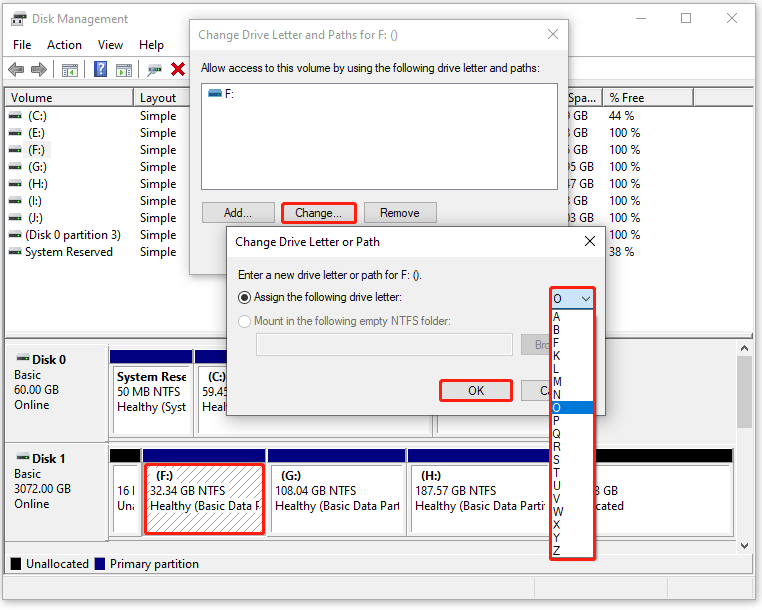Click the disk pane scroll up arrow
762x610 pixels.
744,348
